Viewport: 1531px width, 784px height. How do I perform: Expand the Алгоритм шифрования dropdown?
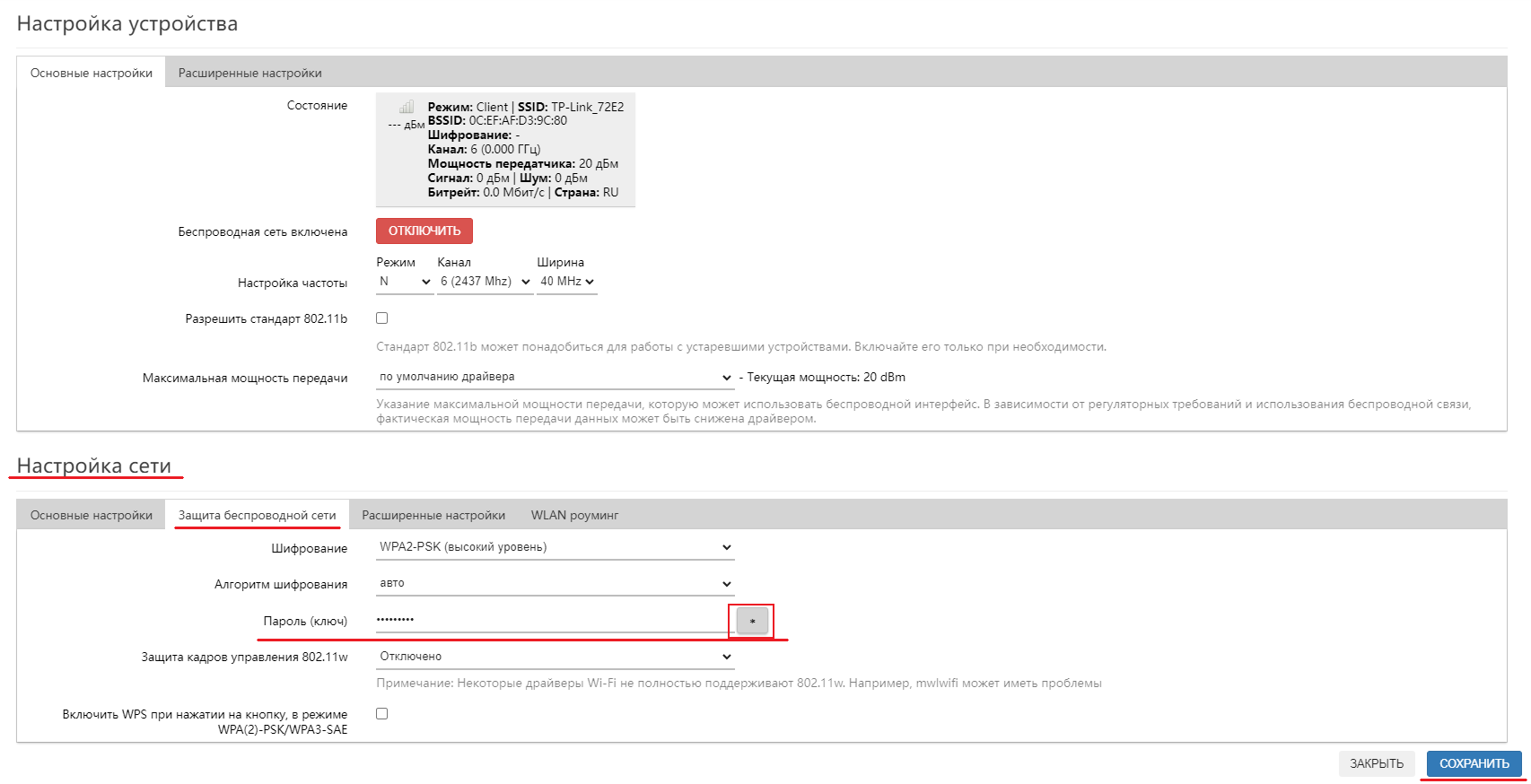pos(555,584)
